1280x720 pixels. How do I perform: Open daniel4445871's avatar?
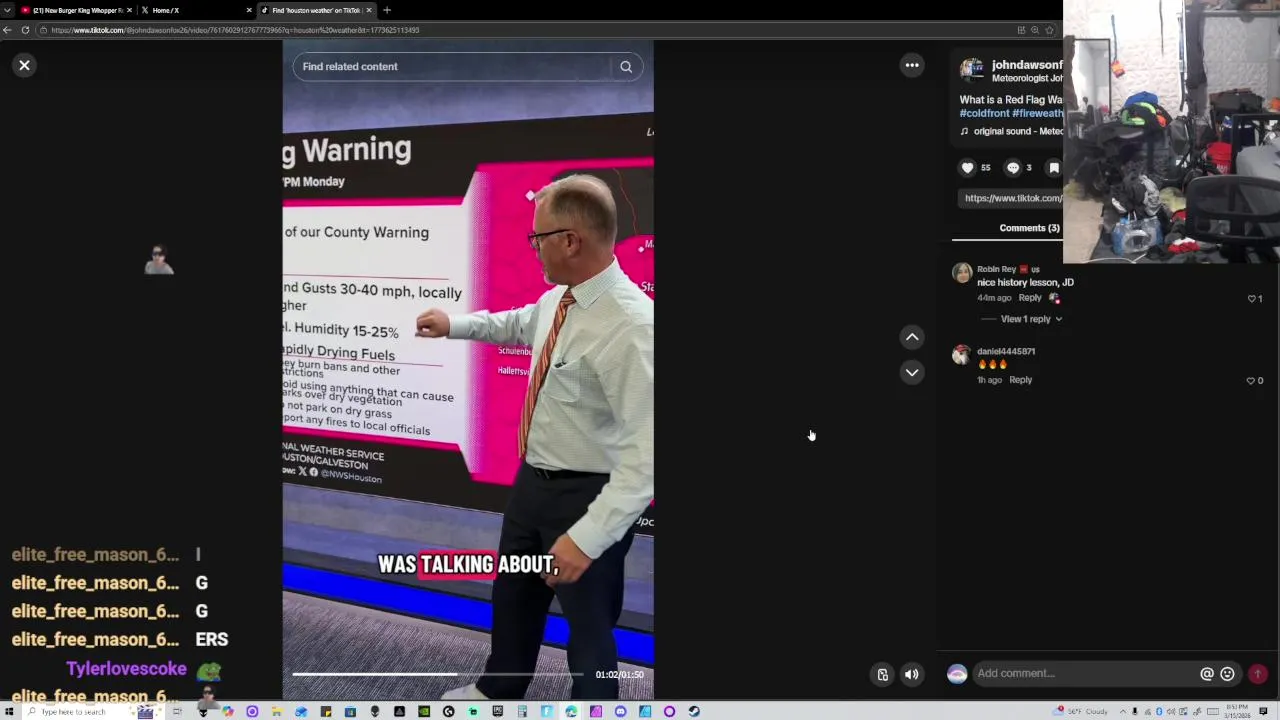click(962, 354)
